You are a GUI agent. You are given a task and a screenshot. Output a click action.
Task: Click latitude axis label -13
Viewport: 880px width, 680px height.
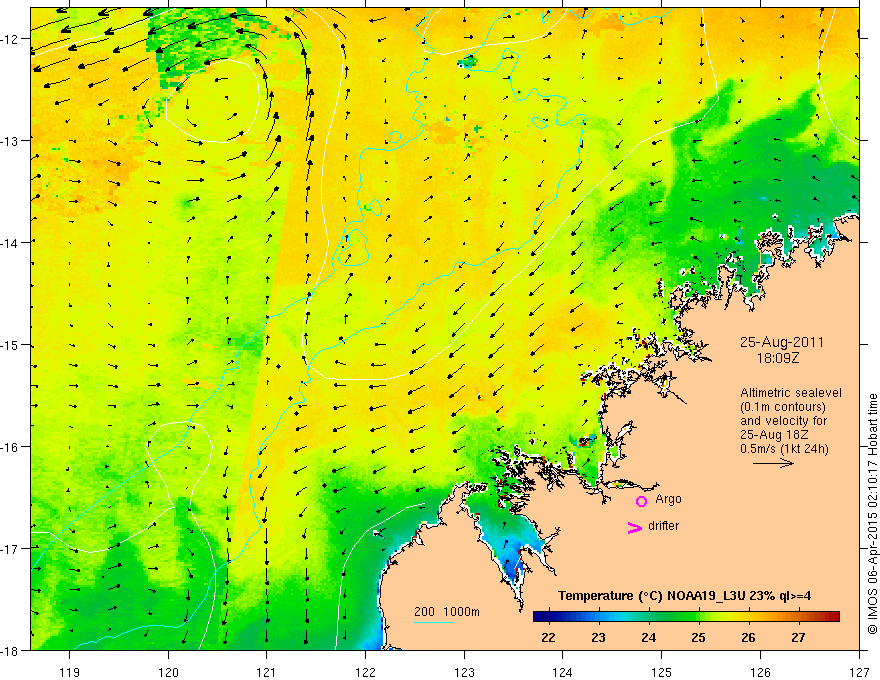10,141
